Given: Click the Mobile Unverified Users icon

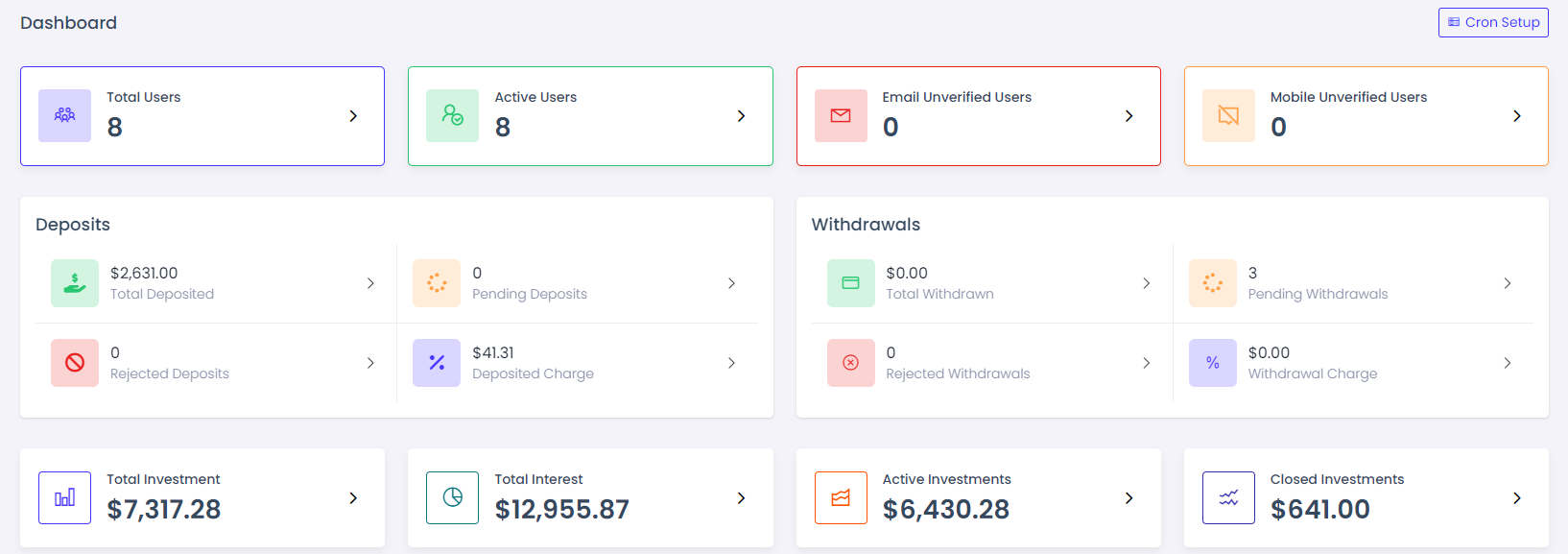Looking at the screenshot, I should coord(1228,115).
